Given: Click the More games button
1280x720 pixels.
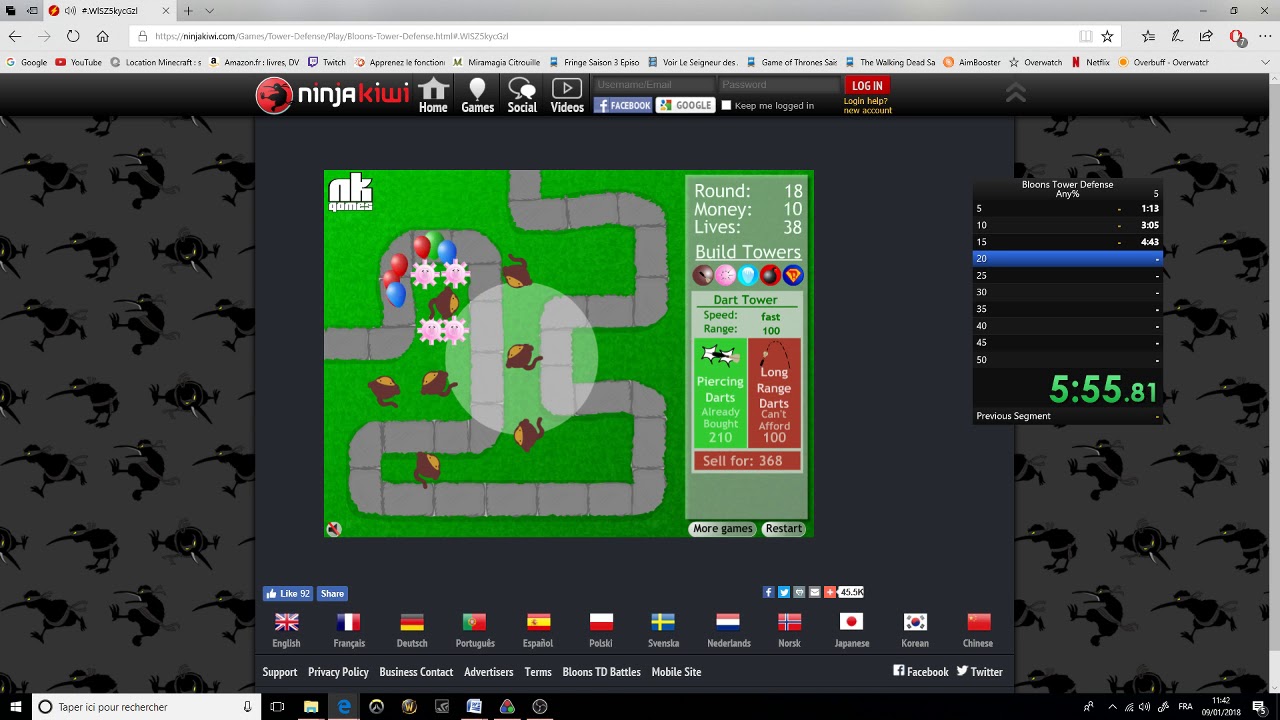Looking at the screenshot, I should pos(722,528).
